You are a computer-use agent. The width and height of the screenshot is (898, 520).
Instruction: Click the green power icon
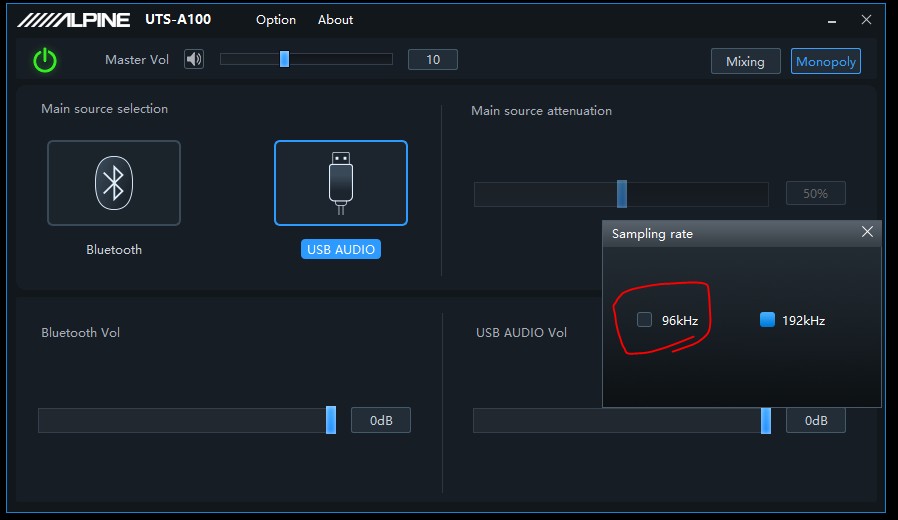[45, 61]
